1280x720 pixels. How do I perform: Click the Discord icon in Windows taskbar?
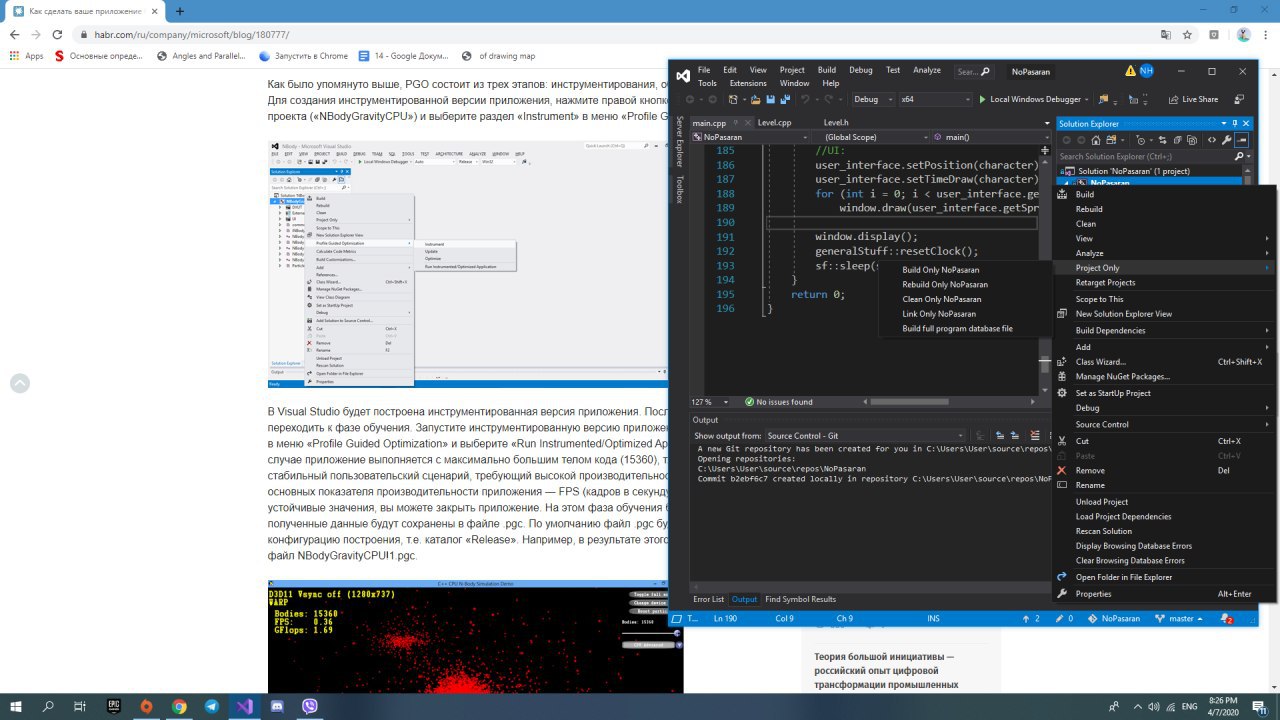(277, 706)
